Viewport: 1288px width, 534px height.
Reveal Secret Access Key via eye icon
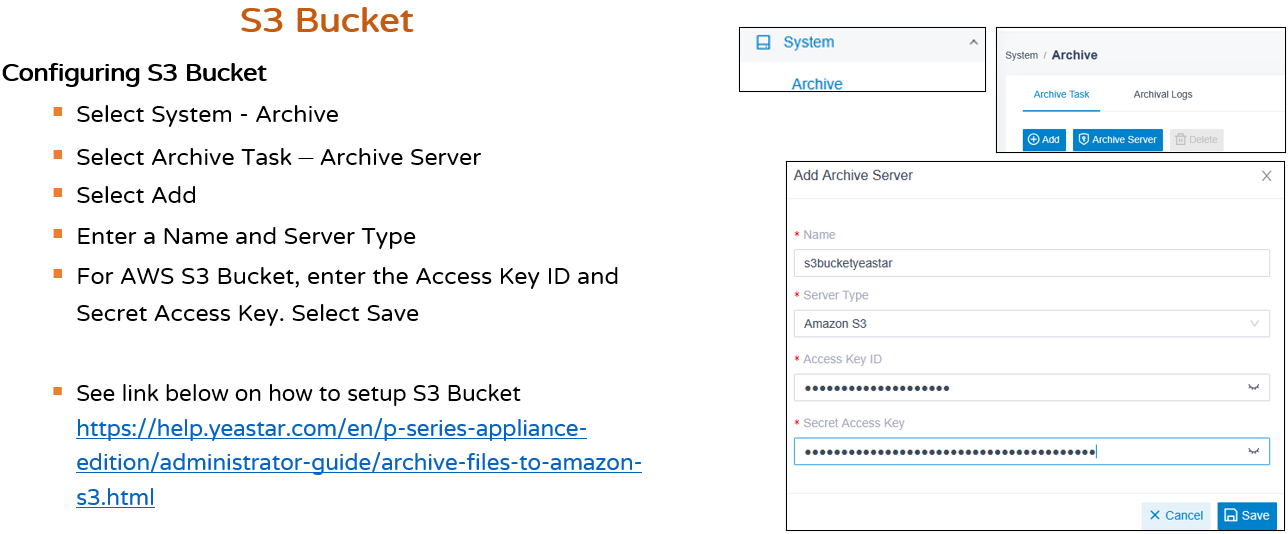(x=1253, y=452)
